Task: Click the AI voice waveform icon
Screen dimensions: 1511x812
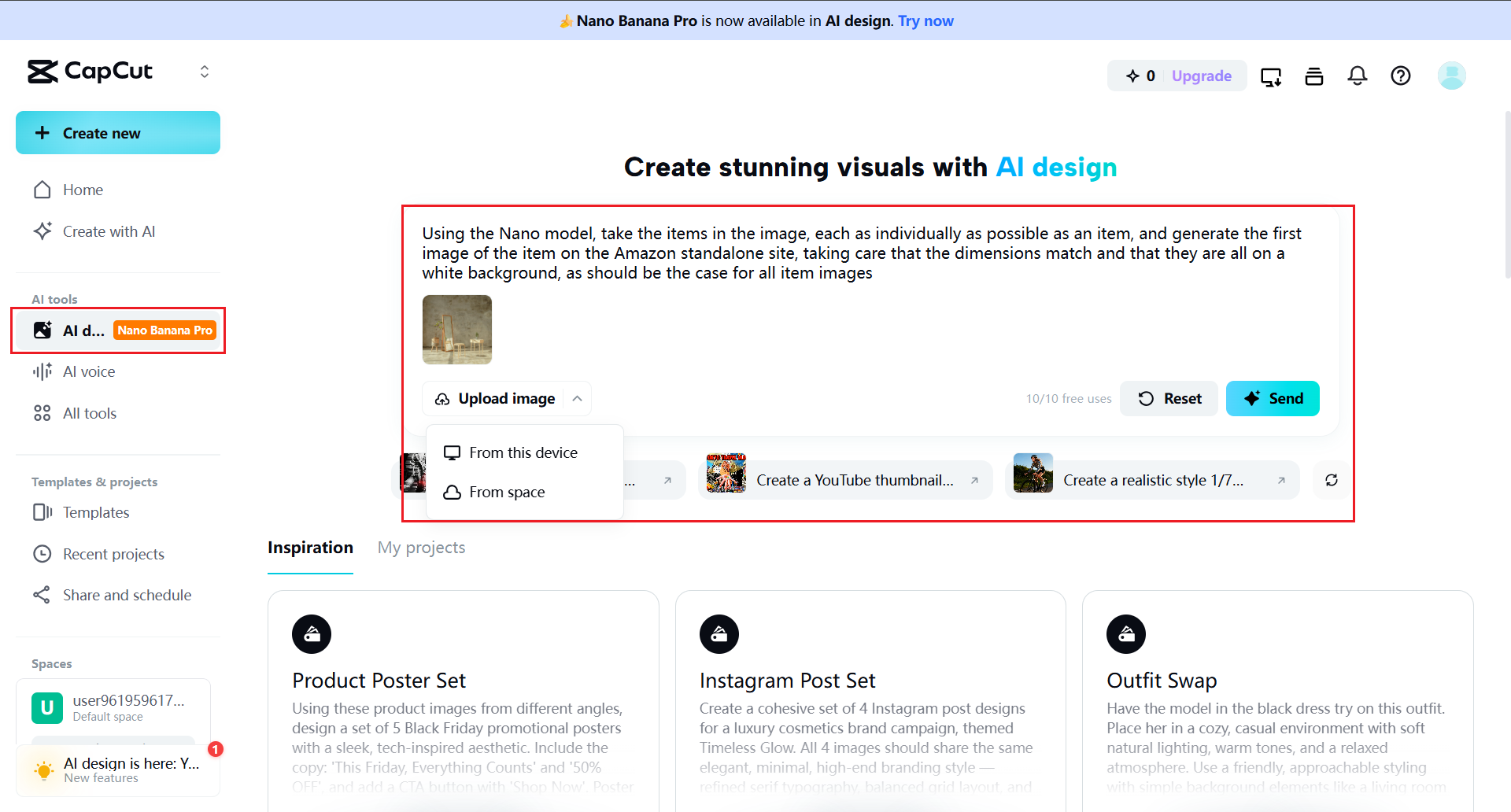Action: coord(42,371)
